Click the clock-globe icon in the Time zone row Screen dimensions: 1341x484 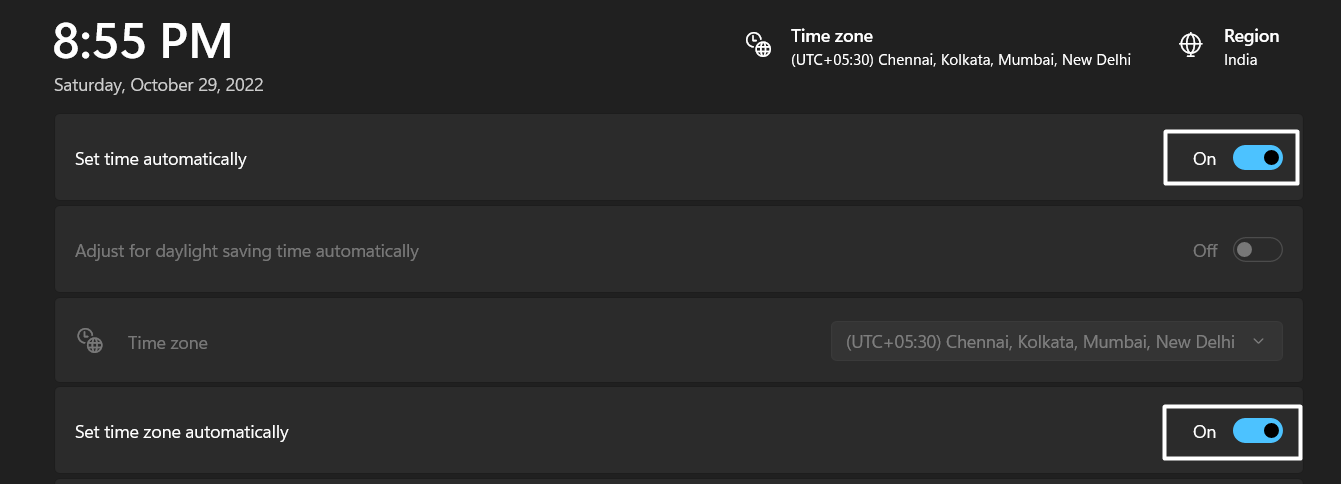(x=91, y=341)
